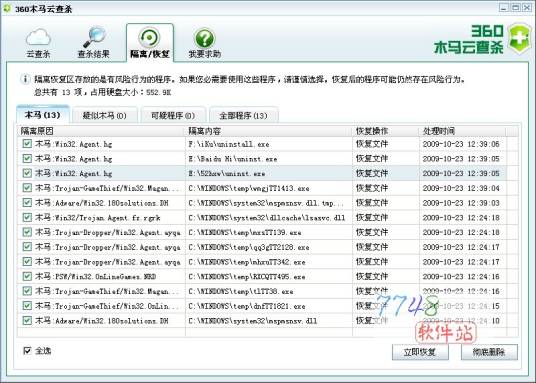Select the 隔离/恢复 toolbar icon

[x=149, y=38]
